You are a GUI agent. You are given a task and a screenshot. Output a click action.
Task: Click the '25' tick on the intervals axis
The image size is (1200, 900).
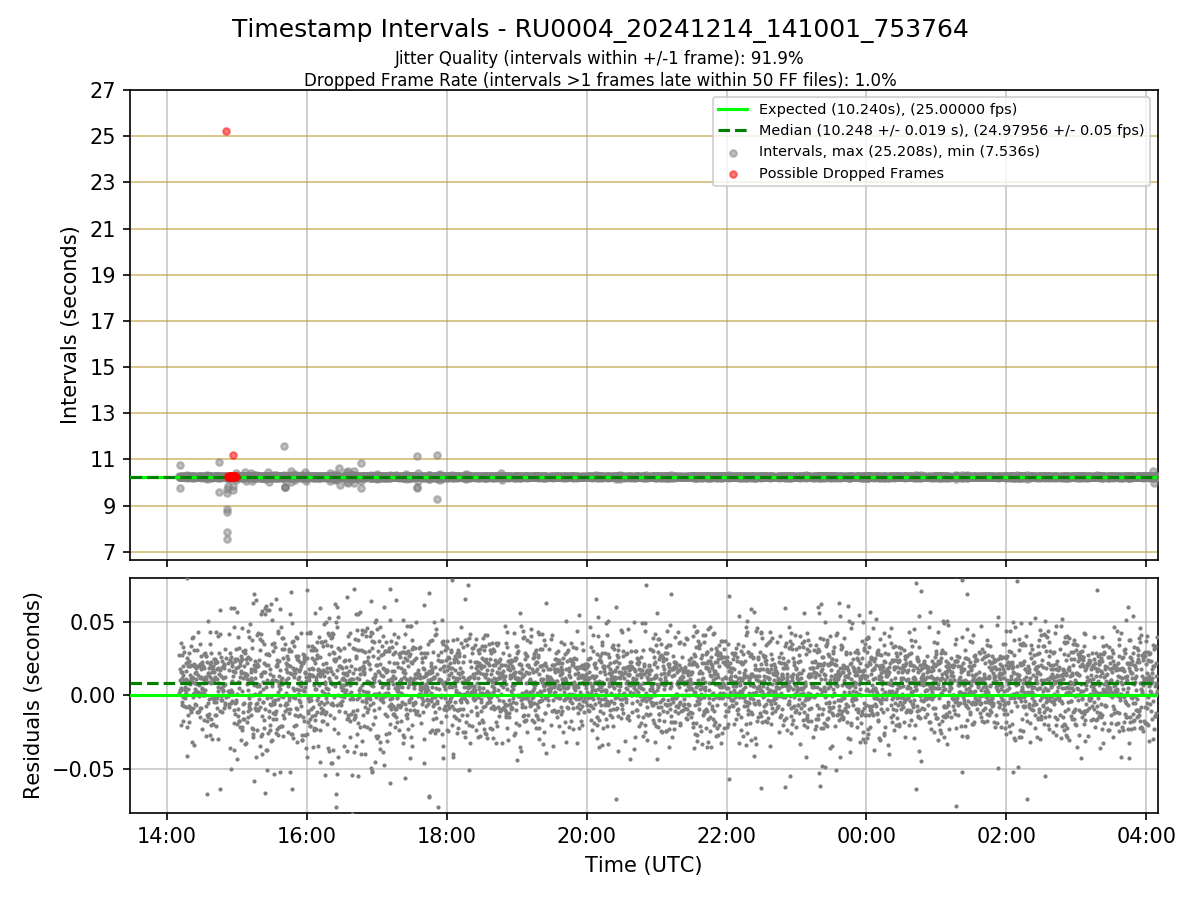[105, 137]
